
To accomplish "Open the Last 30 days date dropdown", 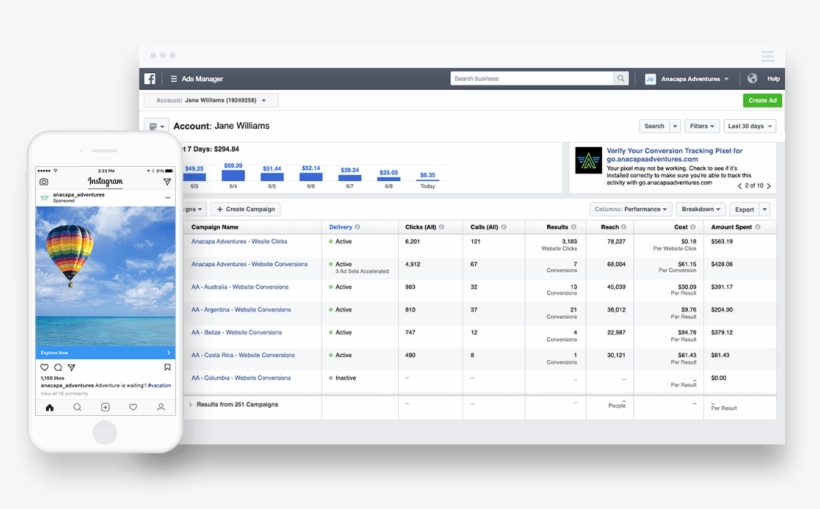I will [x=750, y=126].
